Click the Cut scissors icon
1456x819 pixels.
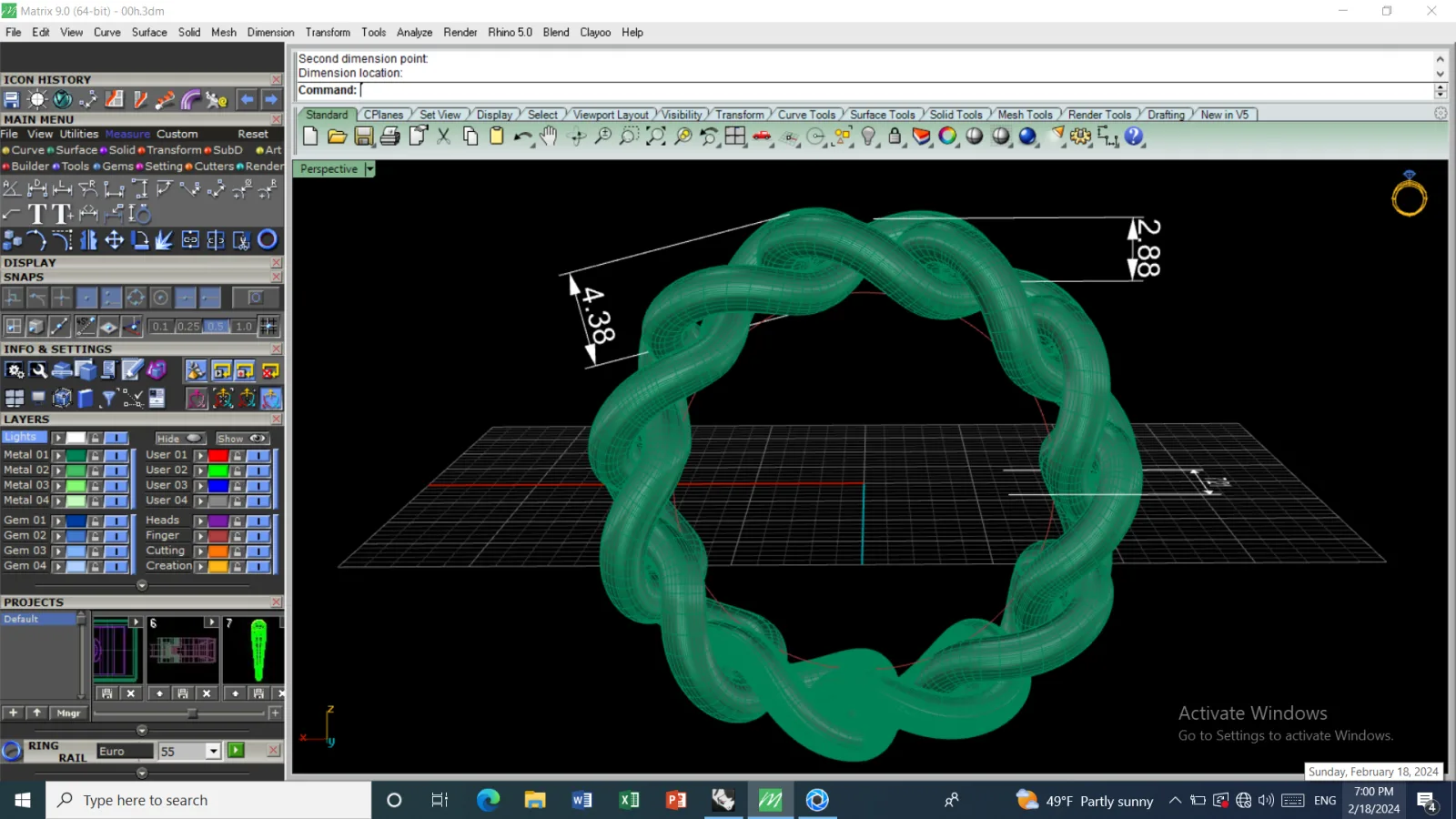coord(443,136)
